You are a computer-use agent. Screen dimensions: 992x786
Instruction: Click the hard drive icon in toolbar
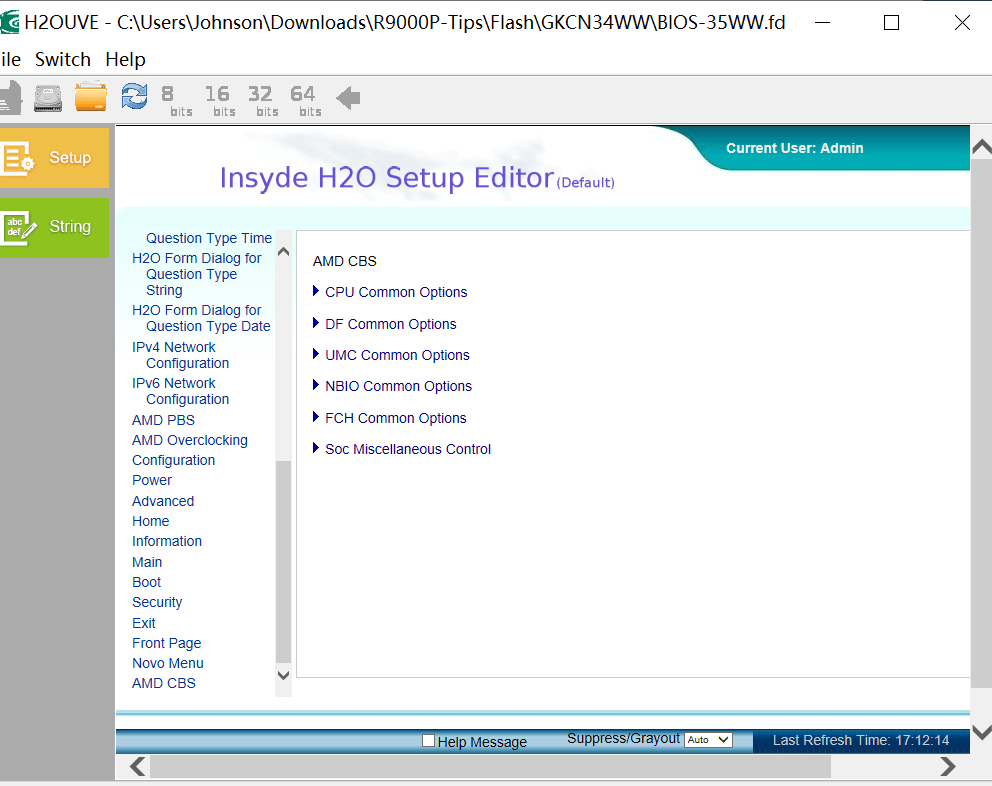(48, 98)
